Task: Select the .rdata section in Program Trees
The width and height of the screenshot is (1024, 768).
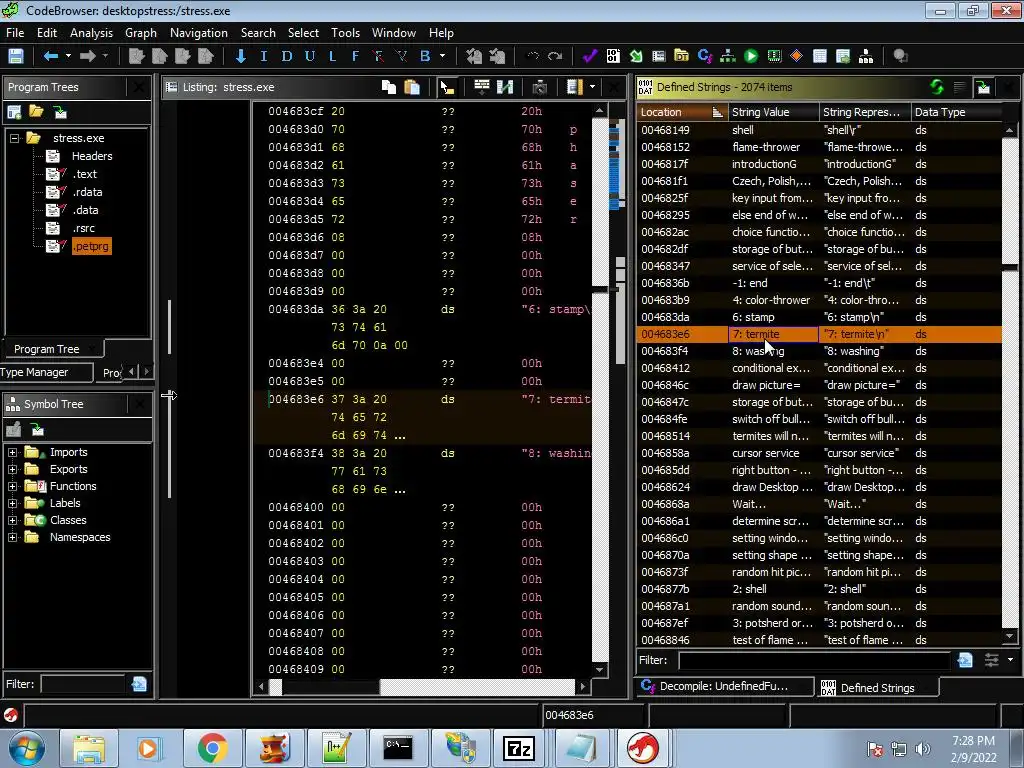Action: click(x=87, y=192)
